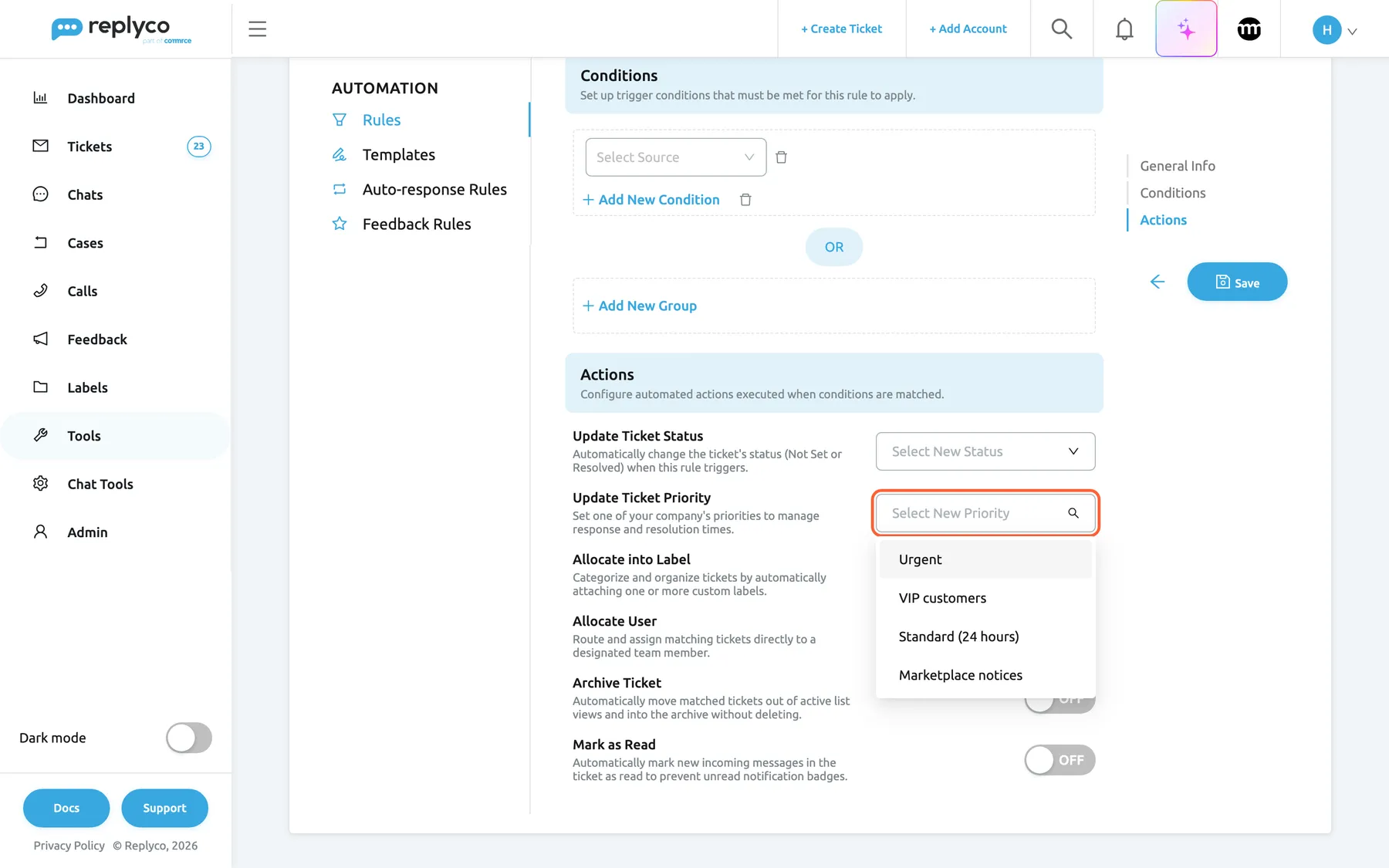This screenshot has width=1389, height=868.
Task: Launch the AI sparkle assistant
Action: coord(1186,29)
